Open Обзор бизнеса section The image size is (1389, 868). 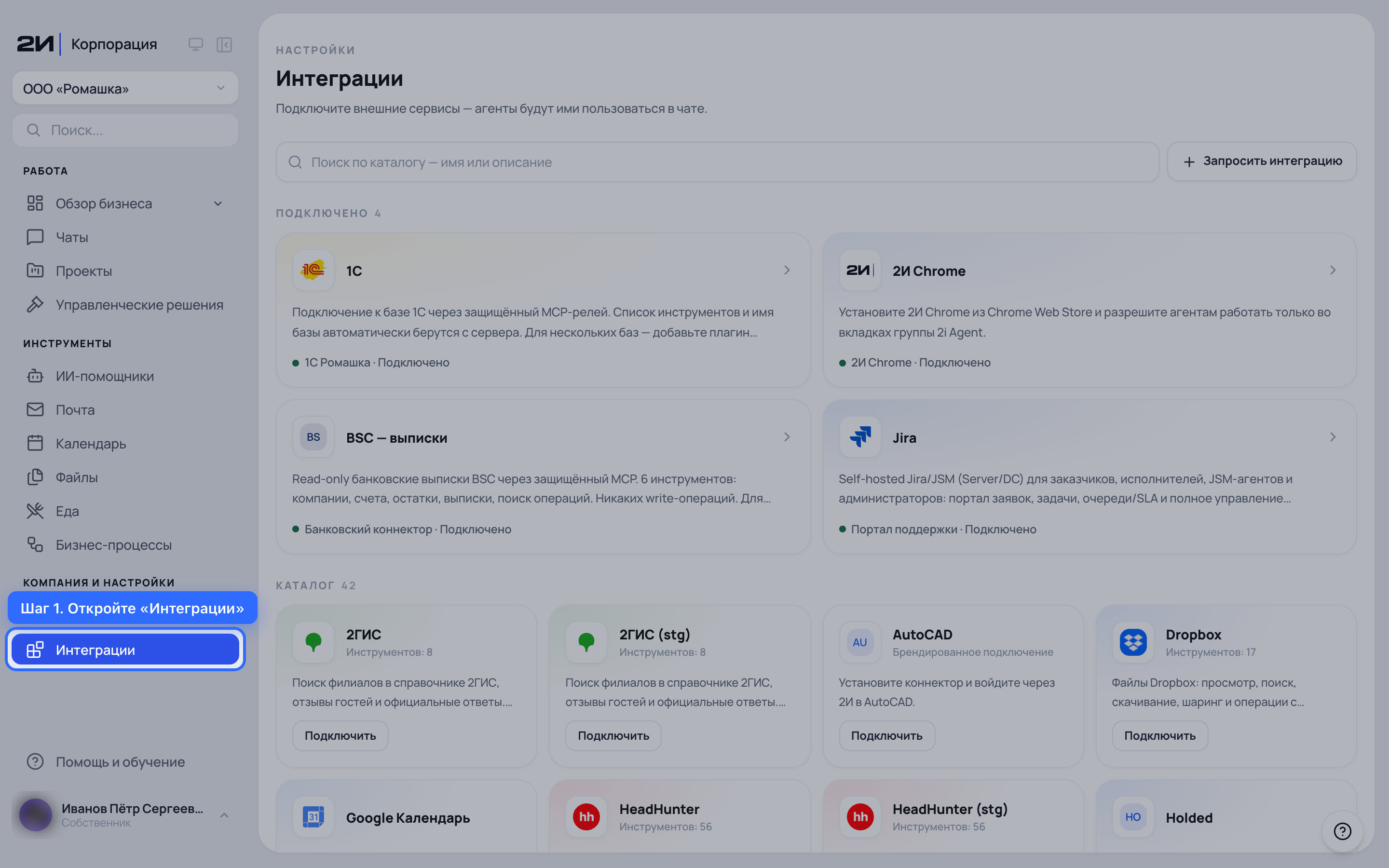pos(103,203)
